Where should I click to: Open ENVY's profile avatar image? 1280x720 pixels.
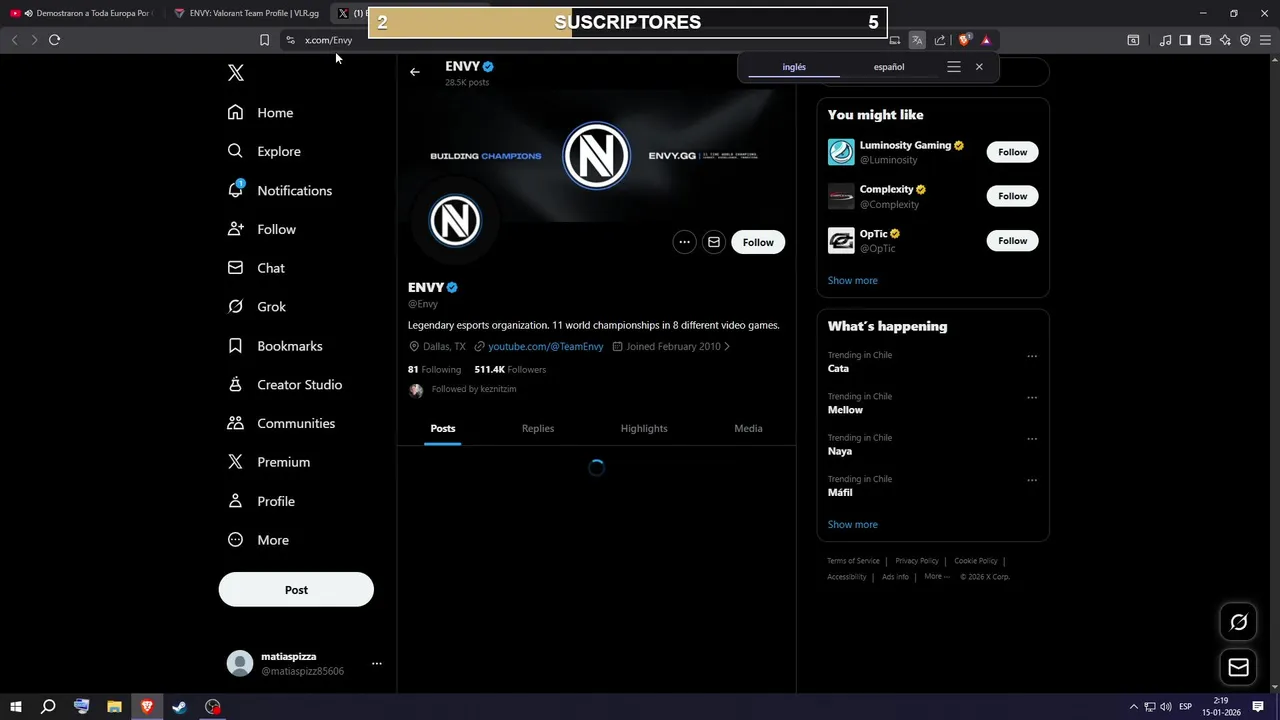click(455, 221)
